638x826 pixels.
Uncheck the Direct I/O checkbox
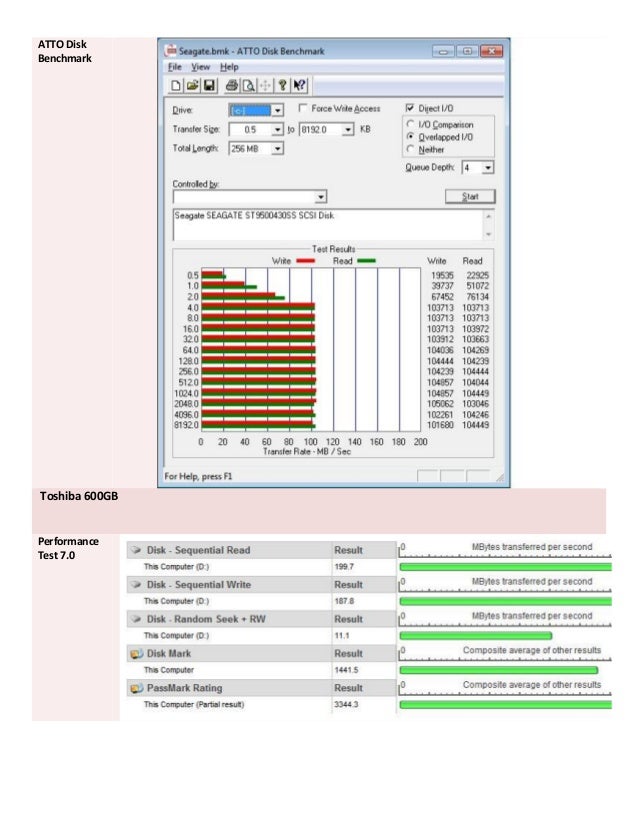(410, 108)
